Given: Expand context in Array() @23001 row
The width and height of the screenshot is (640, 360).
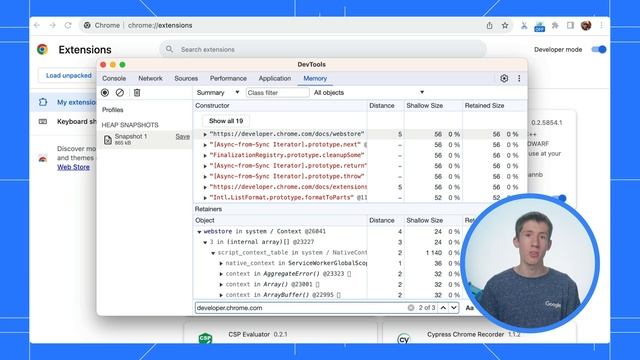Looking at the screenshot, I should 221,285.
